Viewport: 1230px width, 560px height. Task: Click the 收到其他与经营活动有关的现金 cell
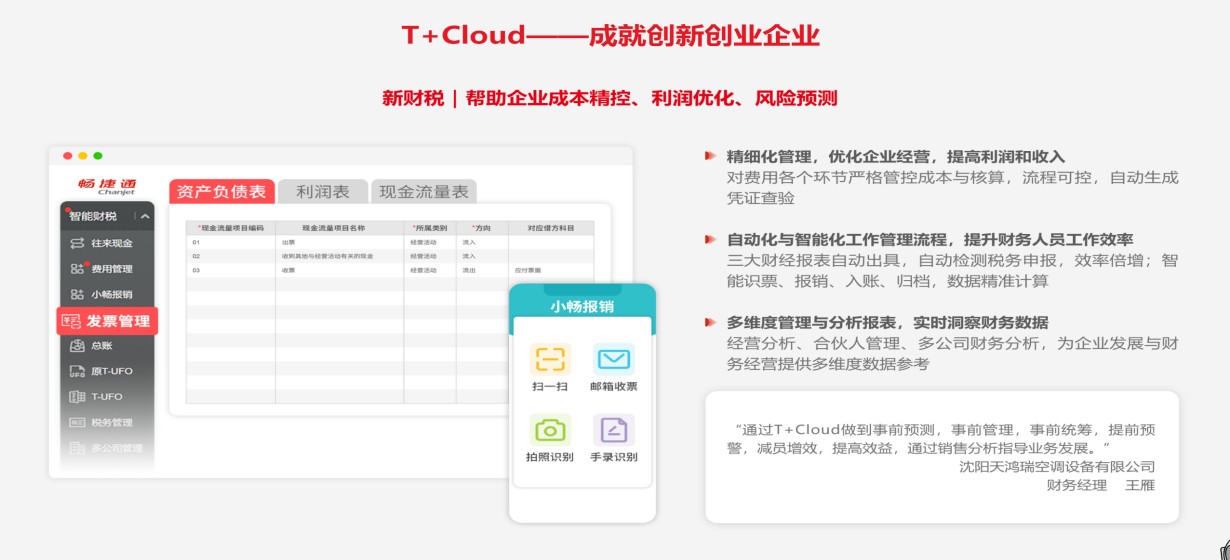pos(327,256)
